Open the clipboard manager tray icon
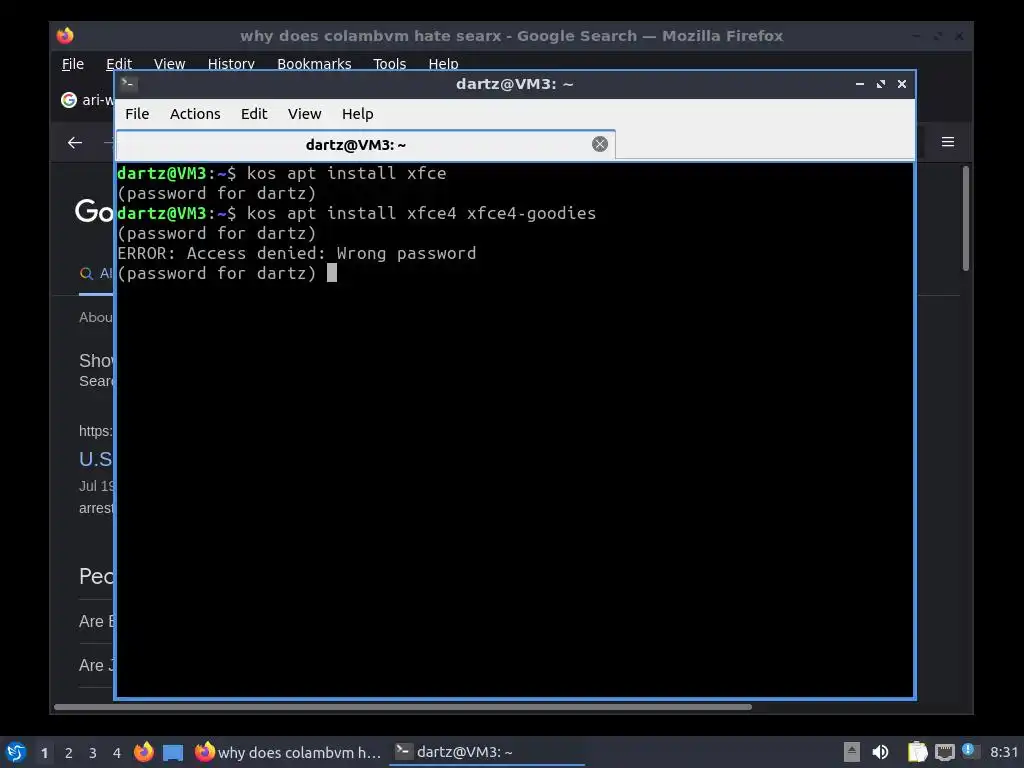Image resolution: width=1024 pixels, height=768 pixels. click(917, 752)
